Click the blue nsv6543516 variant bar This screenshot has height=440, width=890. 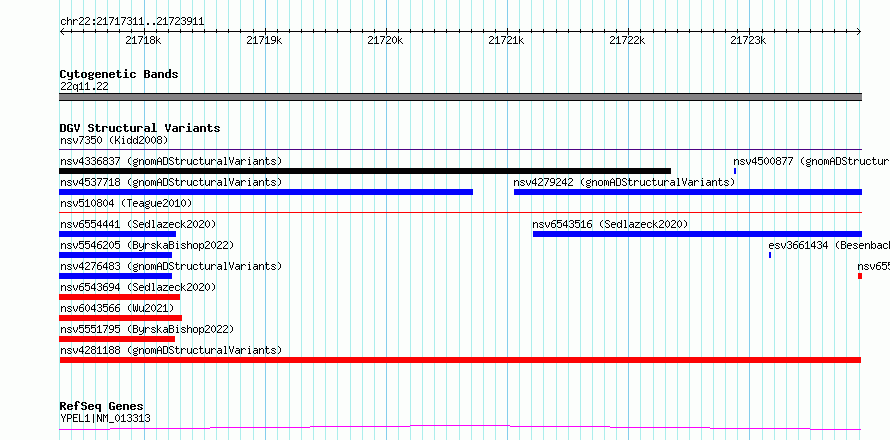coord(697,234)
